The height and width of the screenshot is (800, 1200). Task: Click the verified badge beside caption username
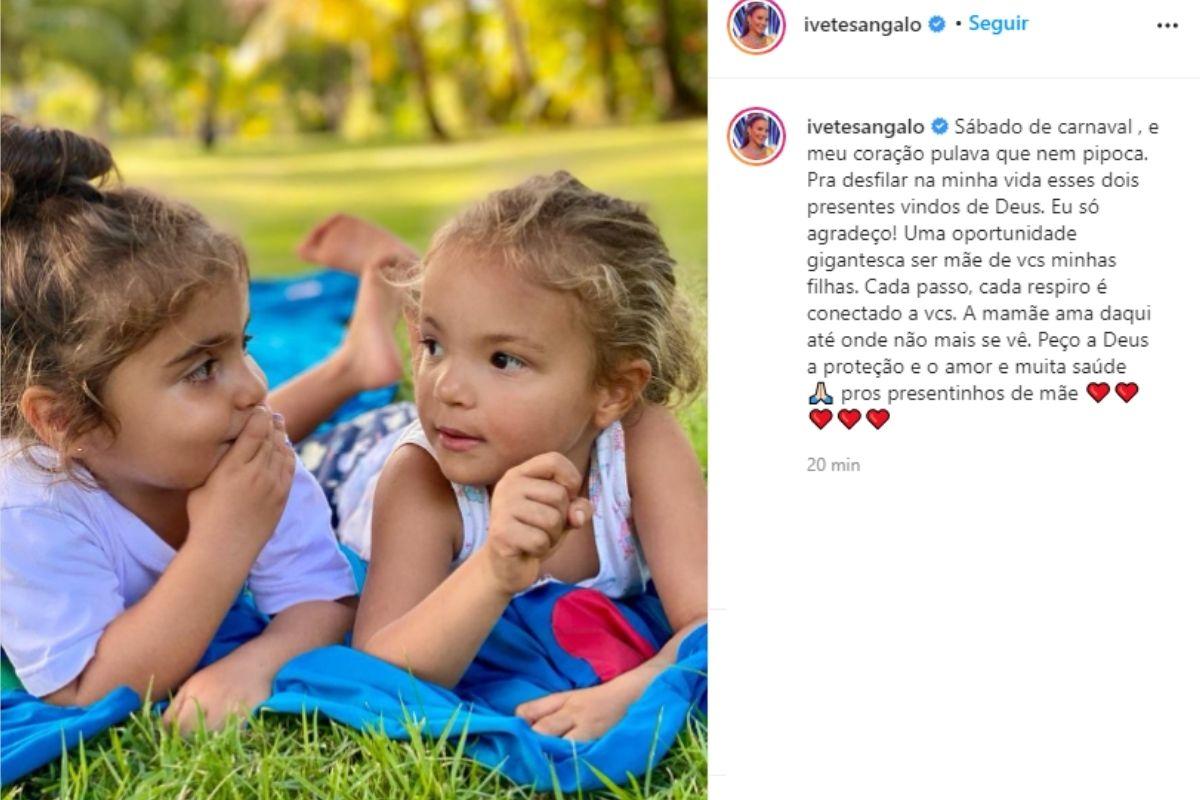(940, 127)
